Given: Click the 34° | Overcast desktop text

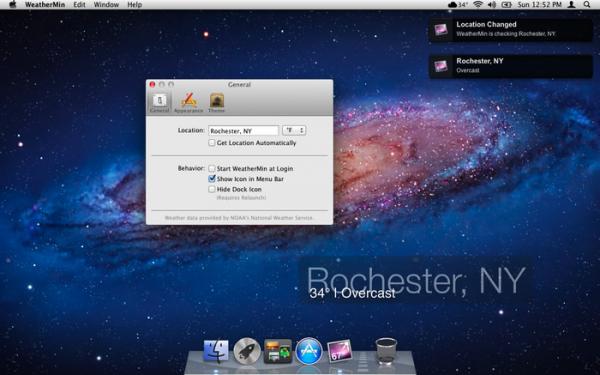Looking at the screenshot, I should click(352, 293).
